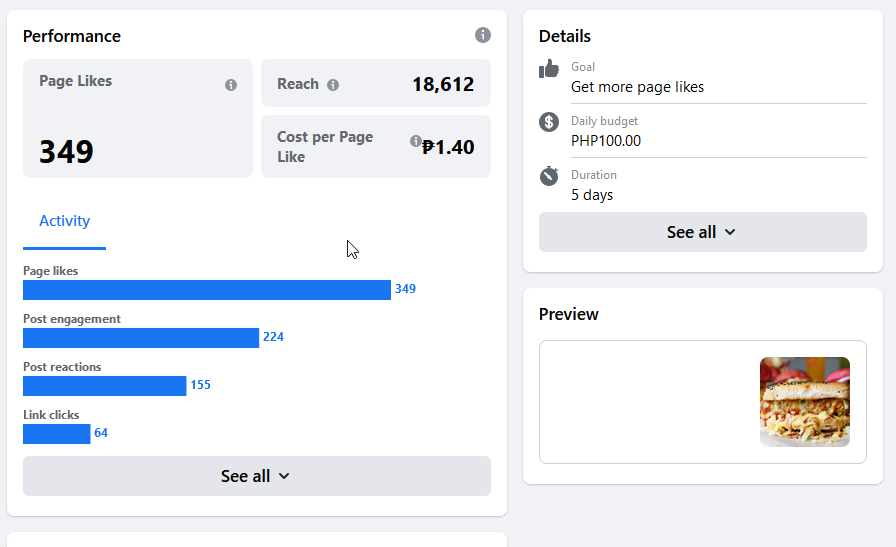Click the Cost per Page Like info icon
Image resolution: width=896 pixels, height=547 pixels.
[x=415, y=142]
